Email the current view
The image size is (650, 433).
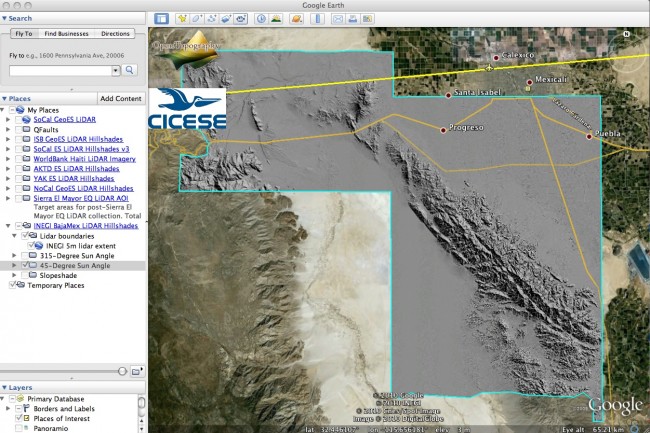pyautogui.click(x=338, y=19)
